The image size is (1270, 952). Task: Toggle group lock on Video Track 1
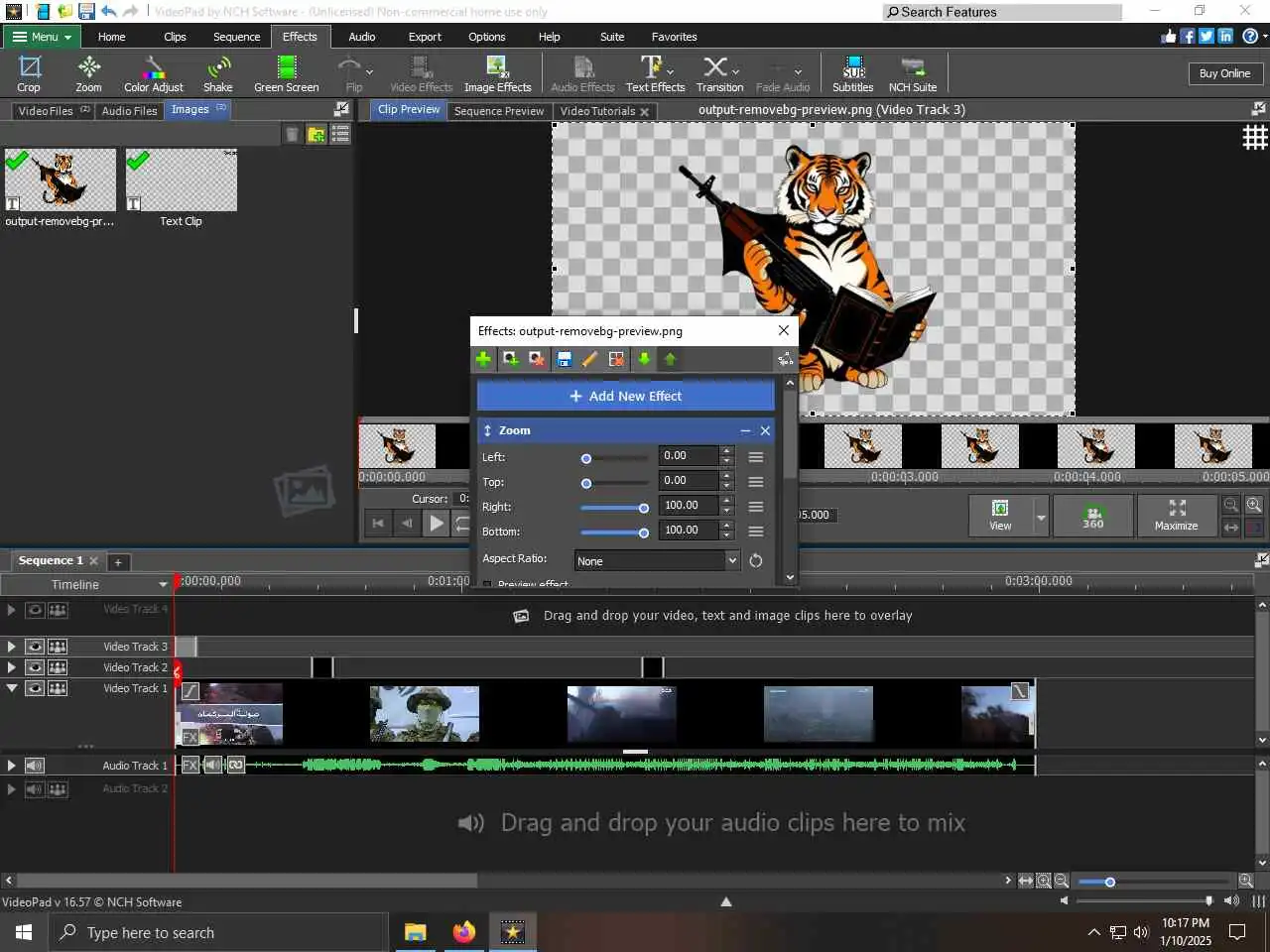58,688
